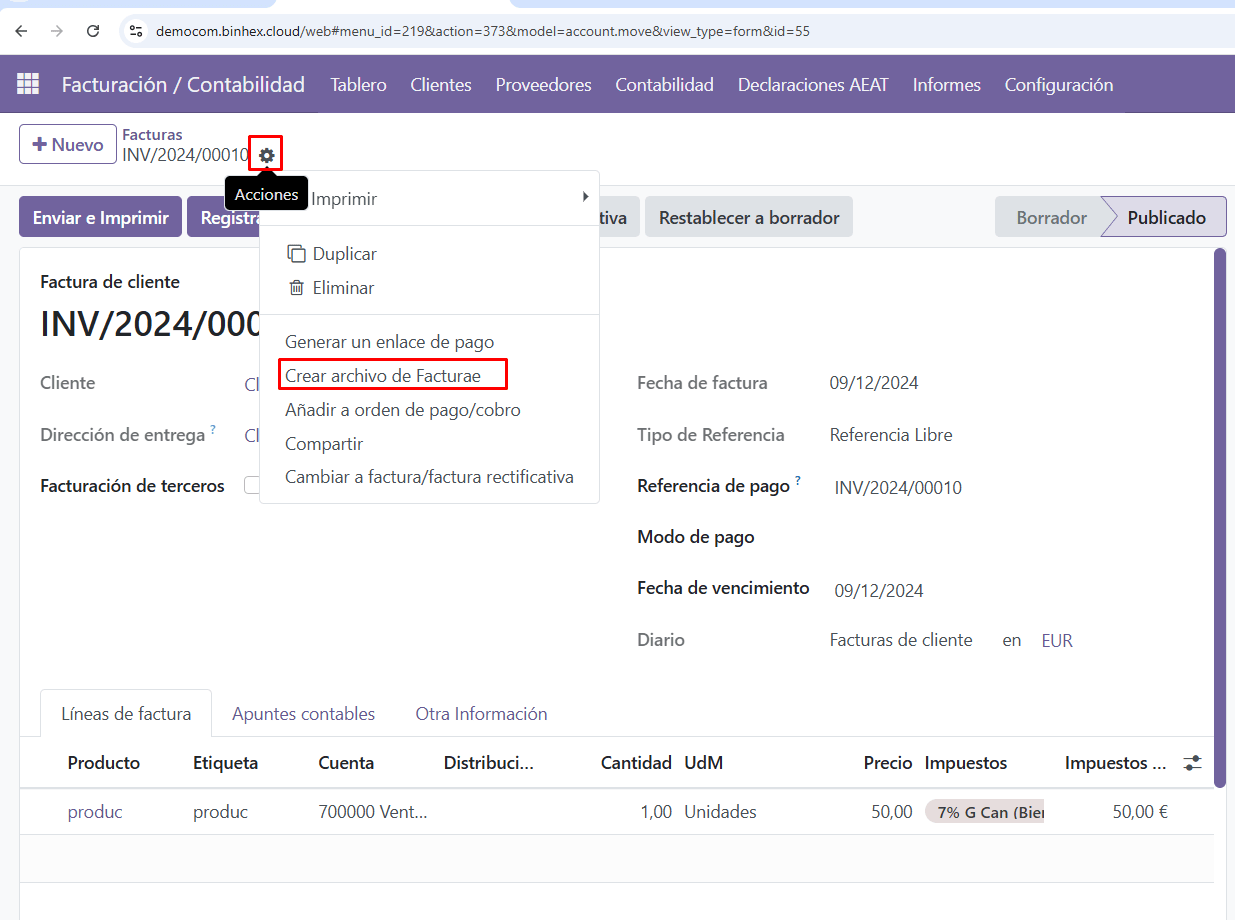Click the Etiqueta column header

(225, 763)
